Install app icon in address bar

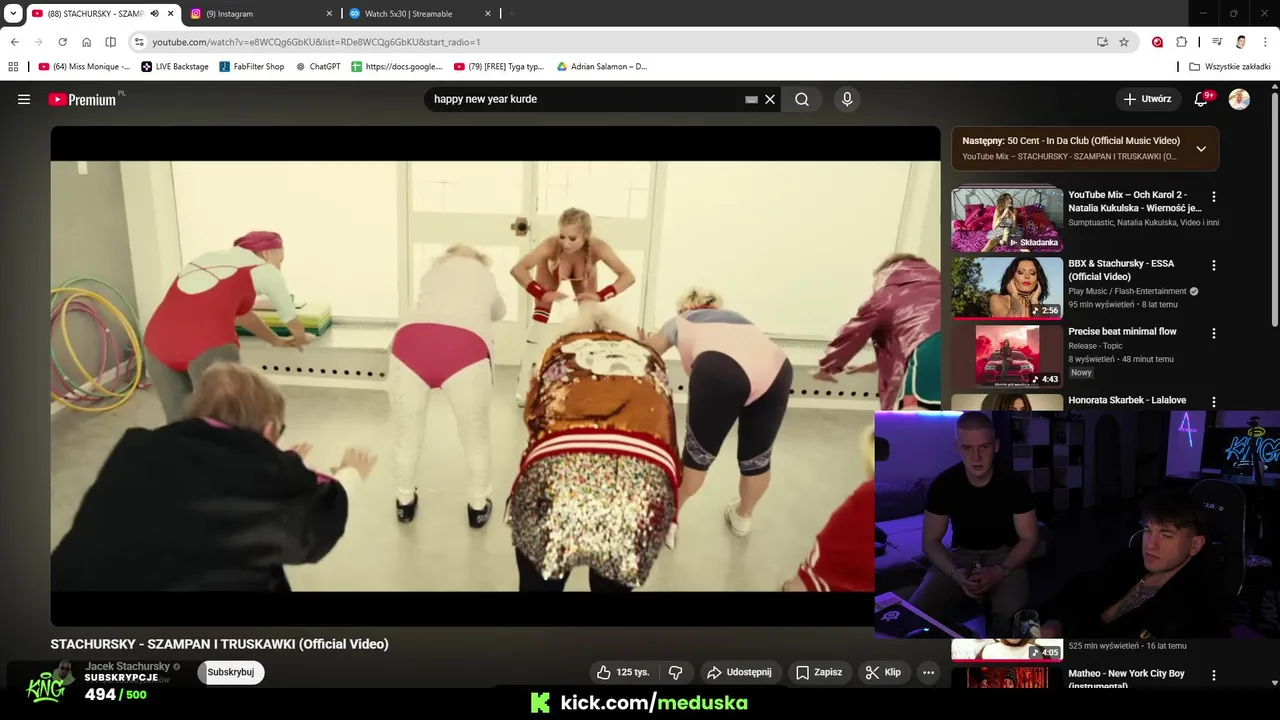click(1102, 42)
